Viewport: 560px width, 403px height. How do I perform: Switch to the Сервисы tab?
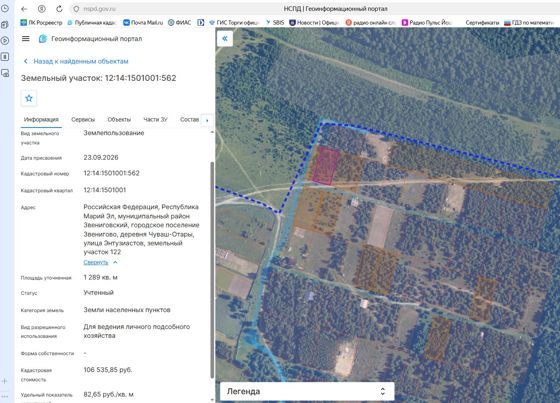click(83, 120)
